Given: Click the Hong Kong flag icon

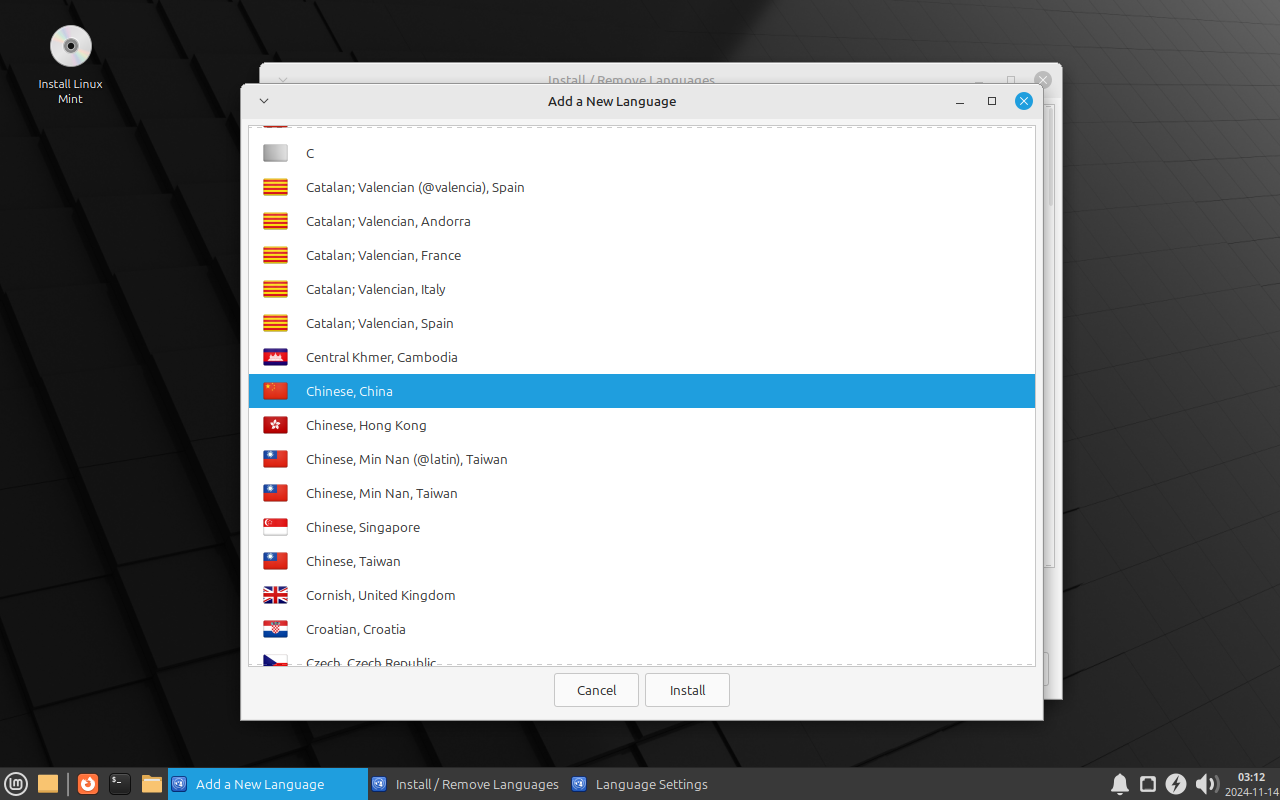Looking at the screenshot, I should click(x=275, y=425).
